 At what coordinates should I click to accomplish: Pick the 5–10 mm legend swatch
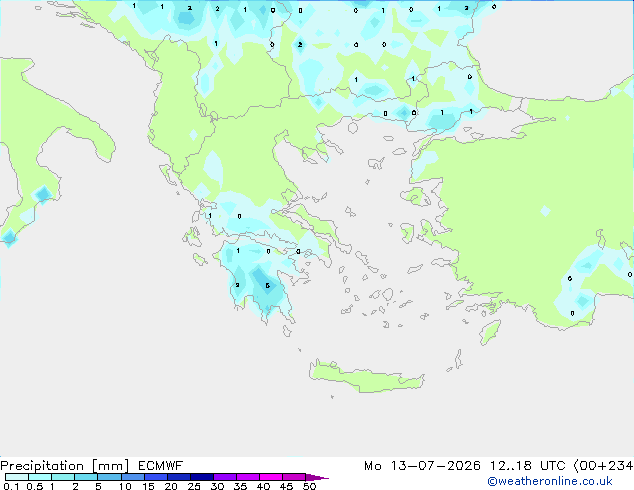point(109,477)
